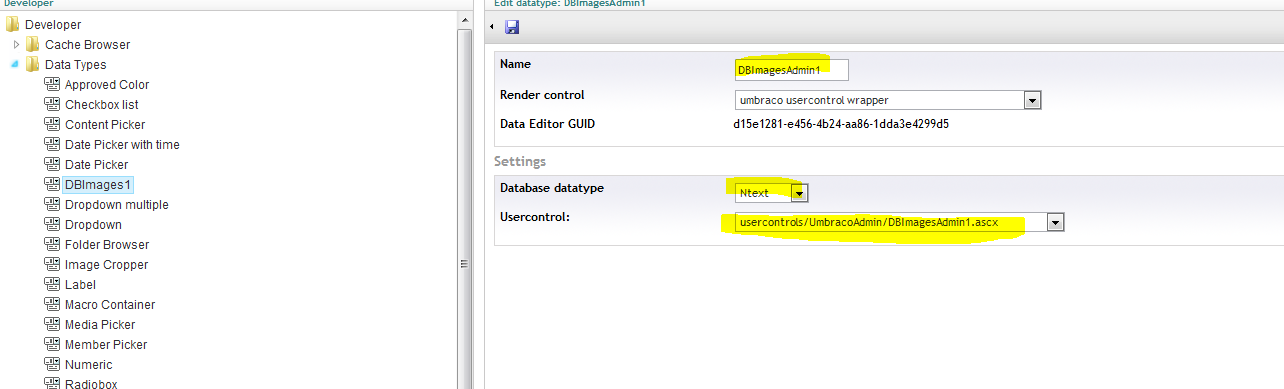Image resolution: width=1284 pixels, height=389 pixels.
Task: Click the Date Picker with time icon
Action: pos(53,144)
